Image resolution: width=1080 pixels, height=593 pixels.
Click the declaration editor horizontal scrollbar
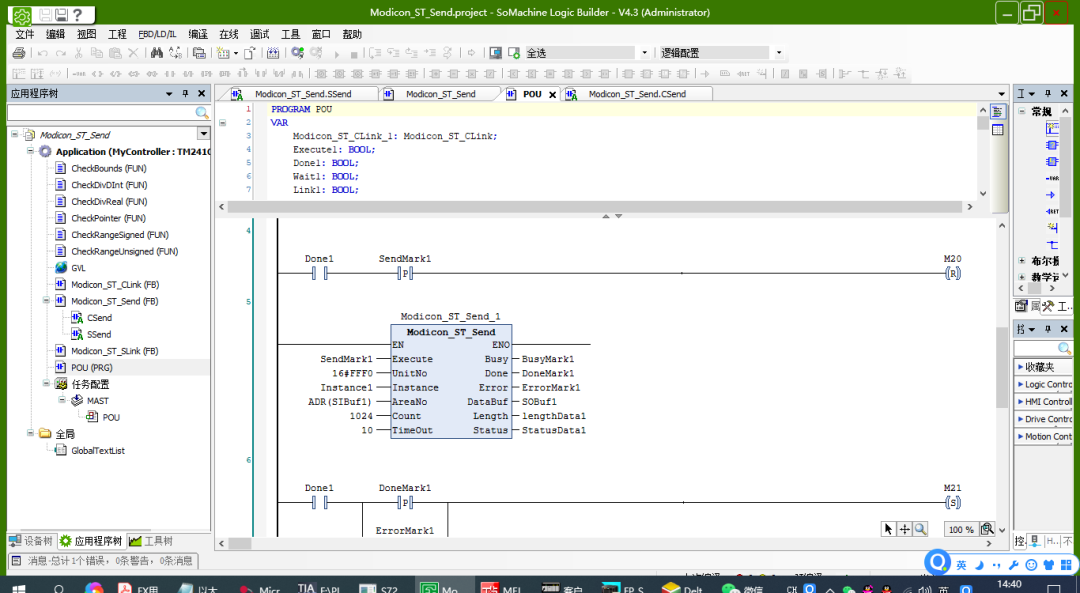click(x=594, y=207)
